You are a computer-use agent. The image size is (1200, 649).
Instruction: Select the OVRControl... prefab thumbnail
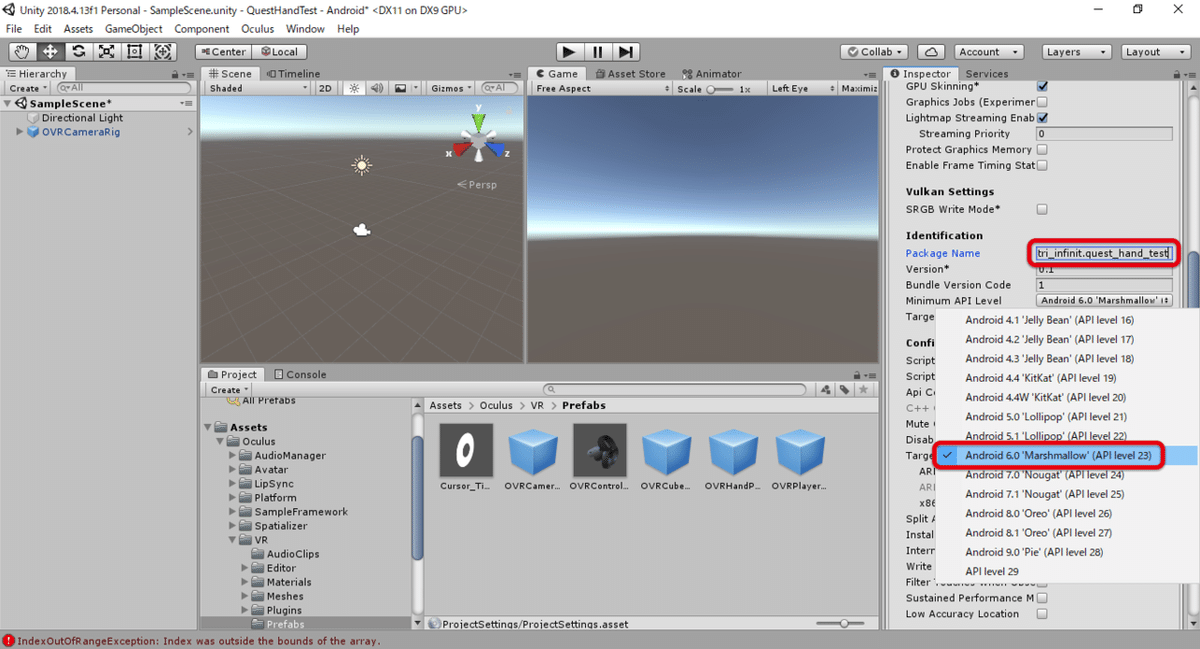[x=600, y=450]
